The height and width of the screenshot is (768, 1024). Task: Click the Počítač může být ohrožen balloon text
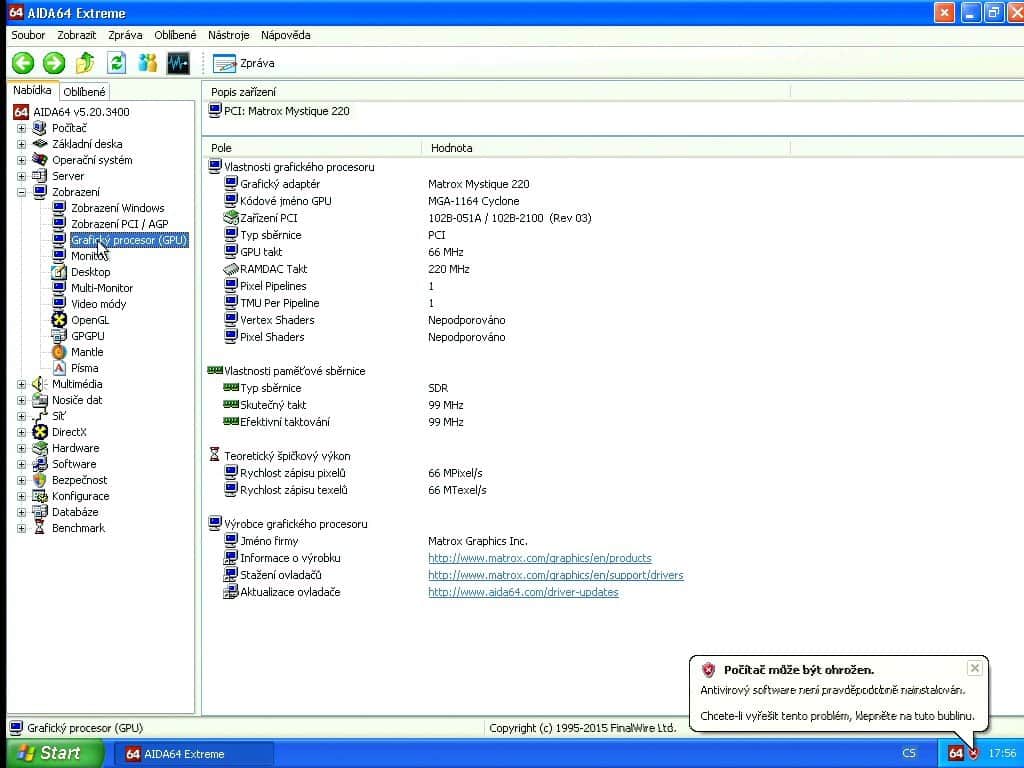tap(799, 670)
